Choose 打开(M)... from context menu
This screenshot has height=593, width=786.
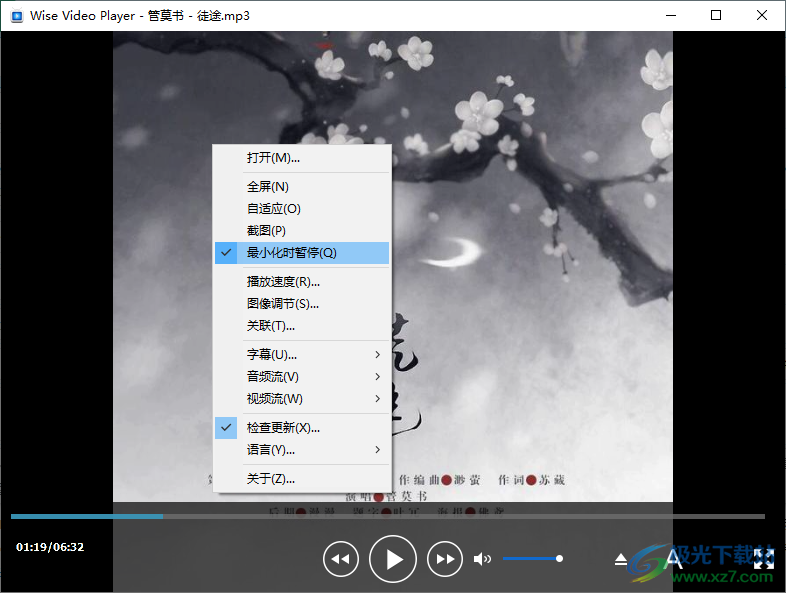(x=302, y=158)
